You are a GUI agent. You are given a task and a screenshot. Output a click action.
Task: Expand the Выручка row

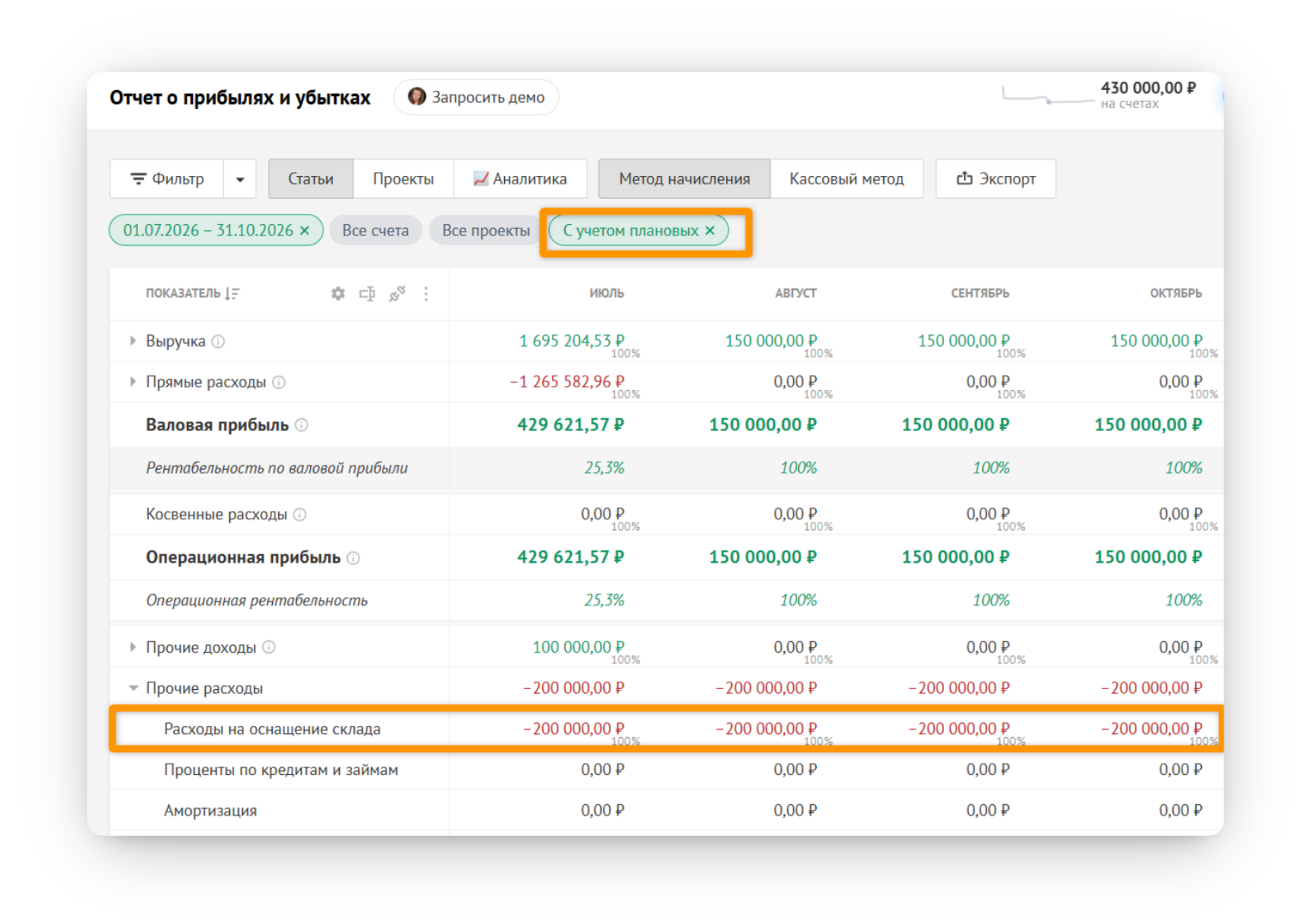[133, 341]
